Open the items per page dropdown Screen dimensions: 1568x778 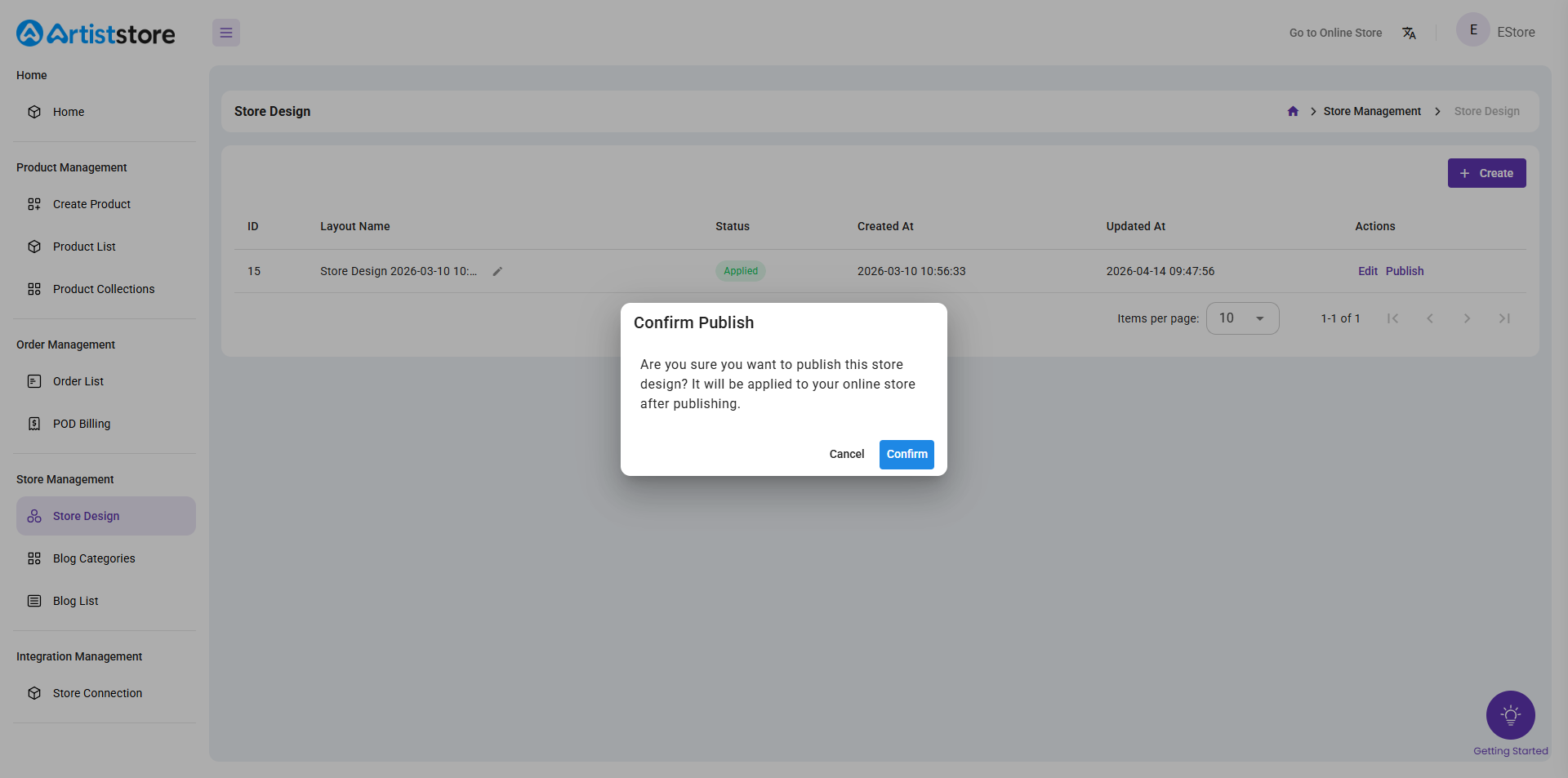[1242, 318]
